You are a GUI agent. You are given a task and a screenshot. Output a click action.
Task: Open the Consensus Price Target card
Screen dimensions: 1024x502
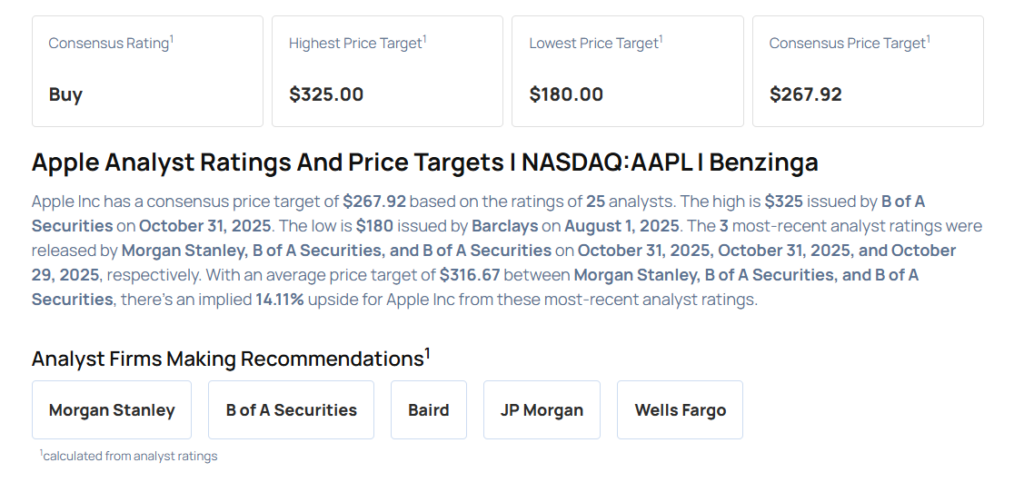coord(868,71)
